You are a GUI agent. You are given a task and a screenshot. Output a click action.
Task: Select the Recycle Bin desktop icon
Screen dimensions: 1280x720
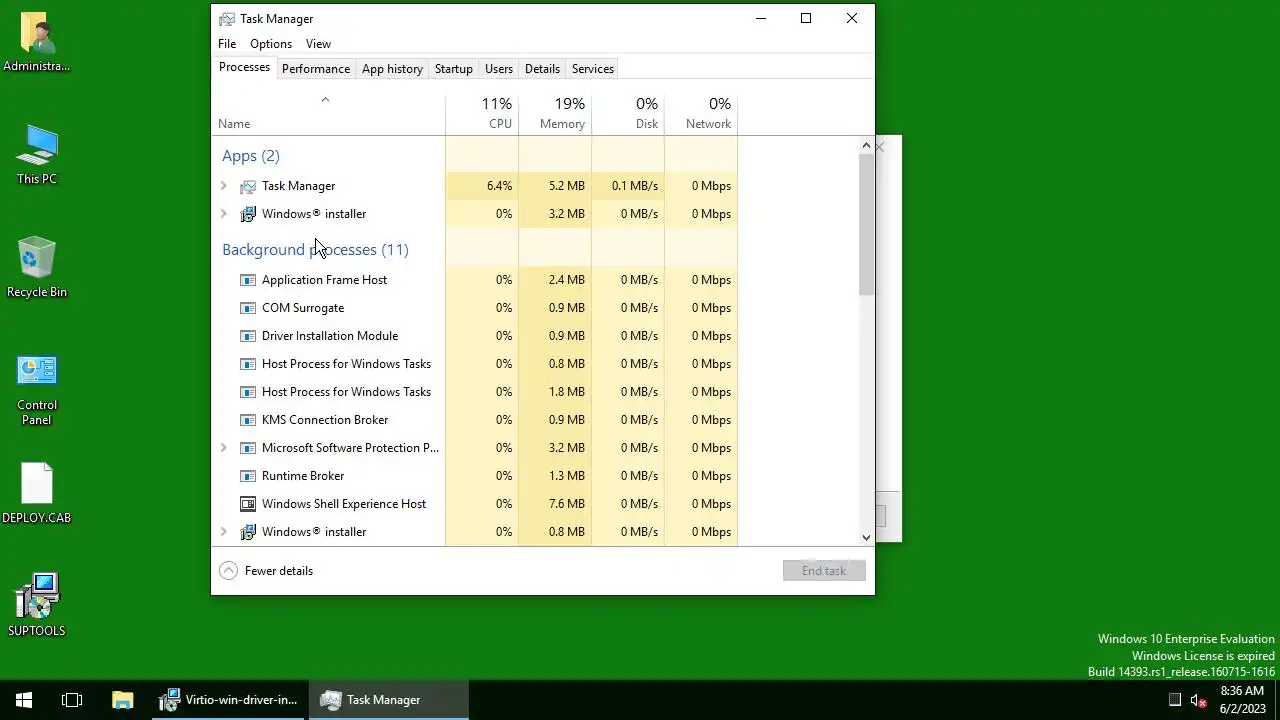[37, 267]
